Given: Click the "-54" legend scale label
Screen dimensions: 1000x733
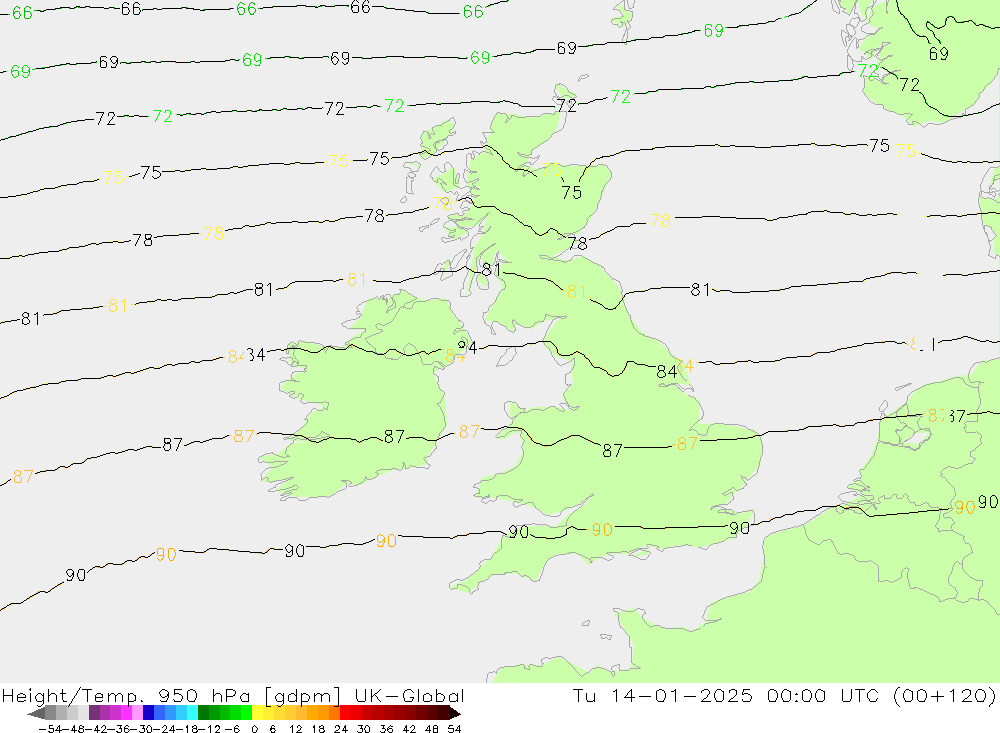Looking at the screenshot, I should [x=49, y=728].
